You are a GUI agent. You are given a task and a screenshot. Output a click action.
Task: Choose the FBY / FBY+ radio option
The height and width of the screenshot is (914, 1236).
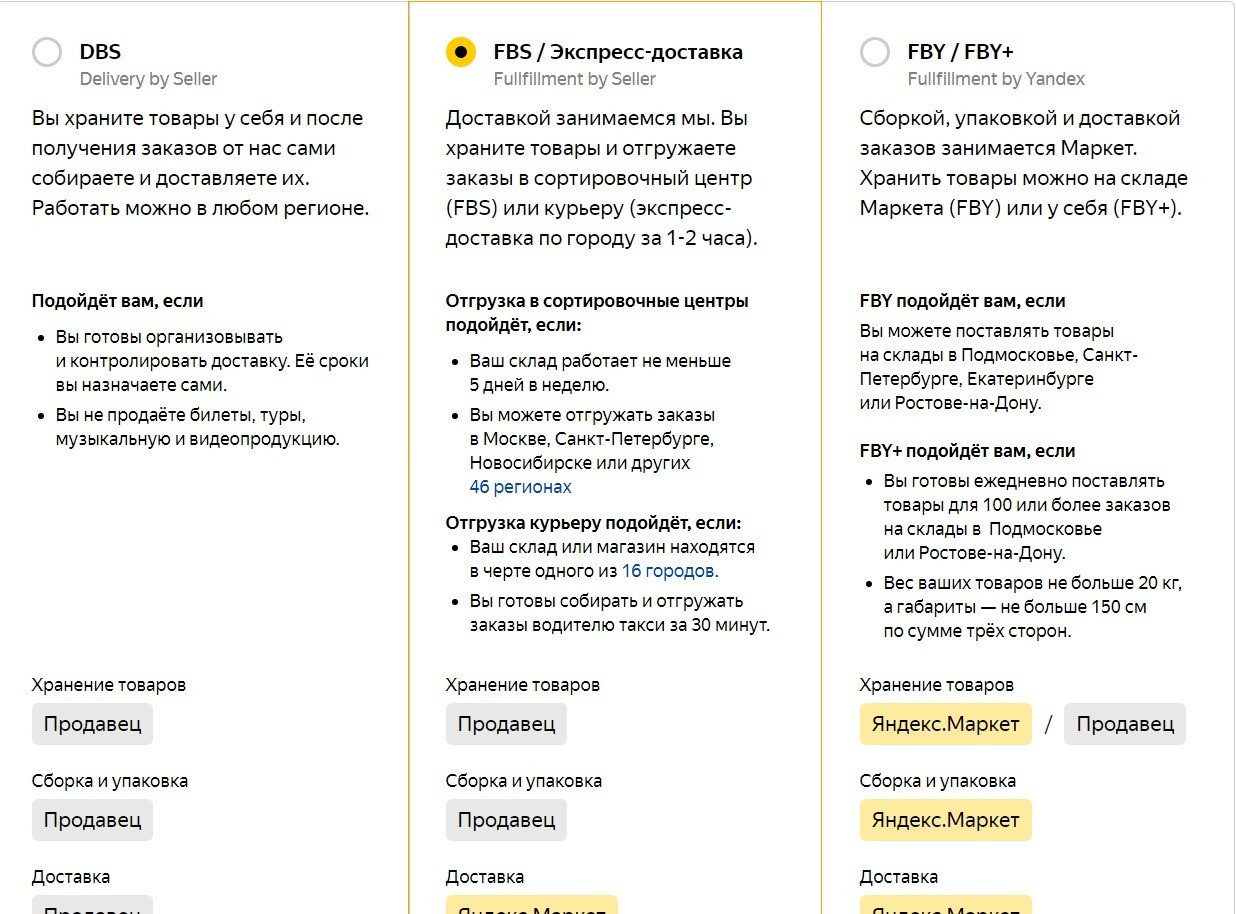(x=875, y=52)
